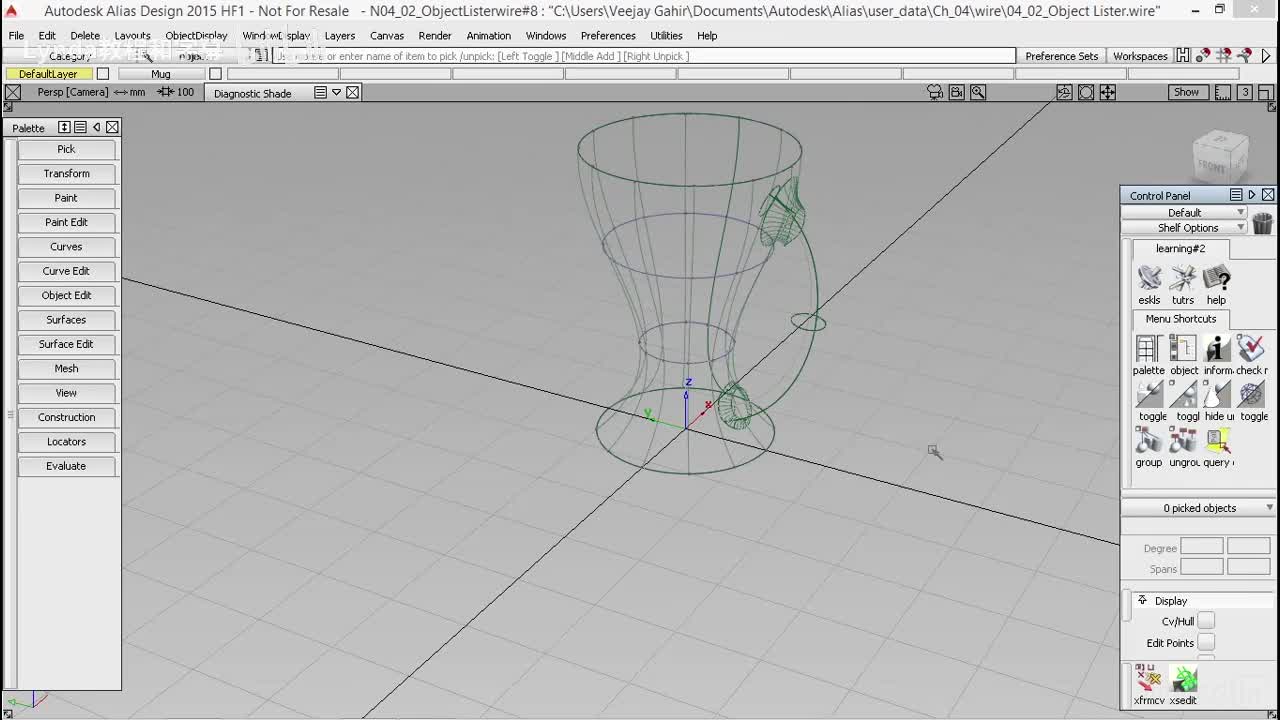Open the Surfaces palette section
This screenshot has width=1280, height=720.
[66, 320]
